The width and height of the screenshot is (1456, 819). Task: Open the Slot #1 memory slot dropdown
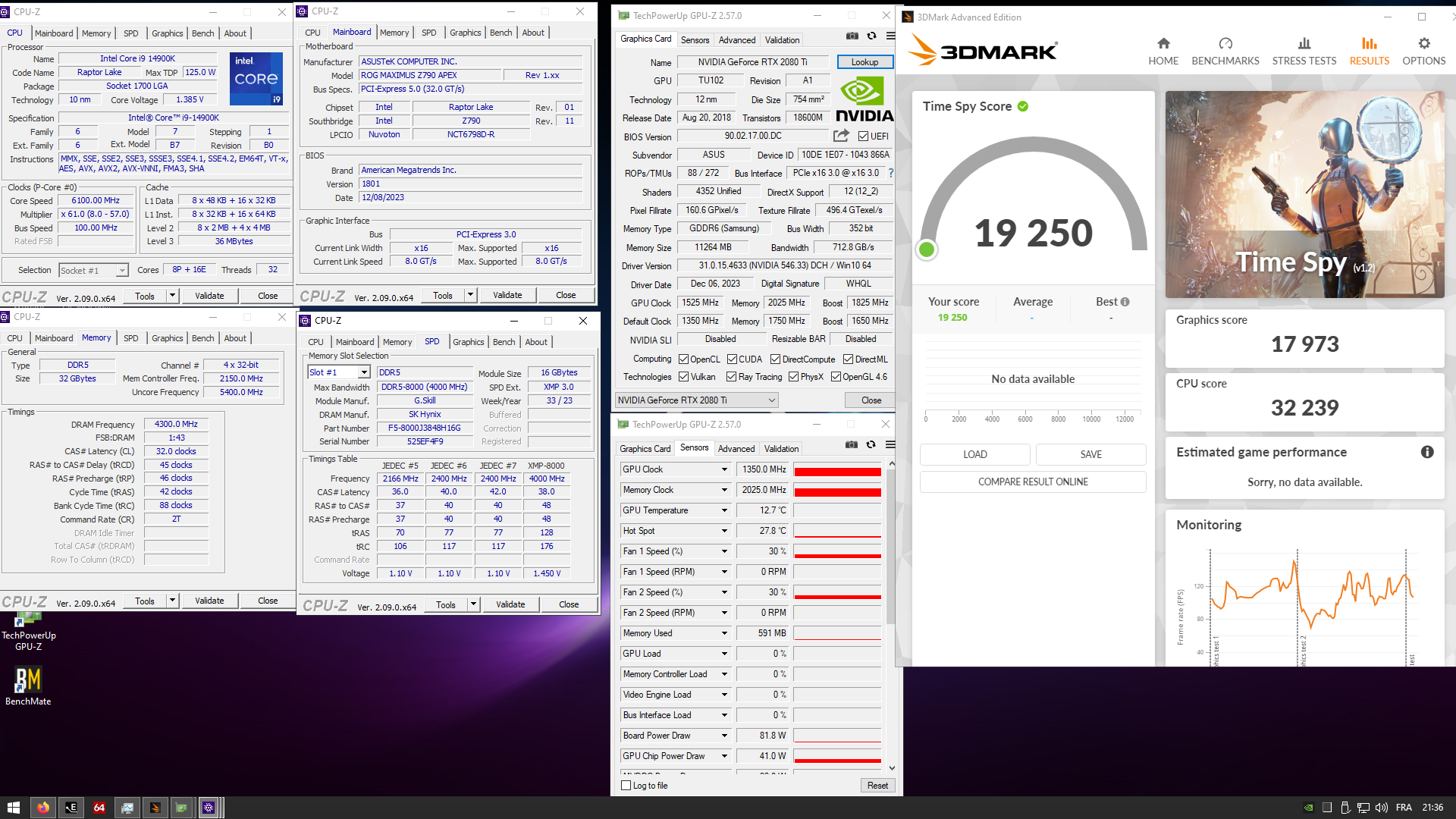(338, 372)
